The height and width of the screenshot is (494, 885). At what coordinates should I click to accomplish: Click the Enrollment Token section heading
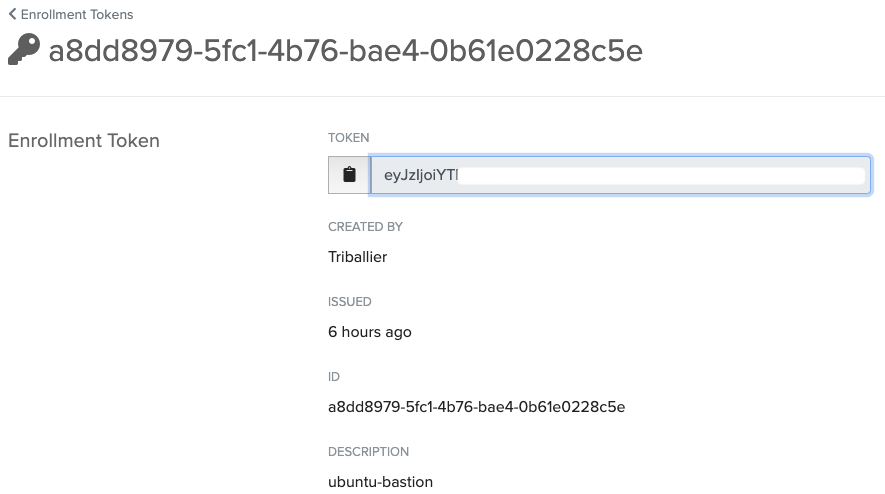tap(84, 141)
